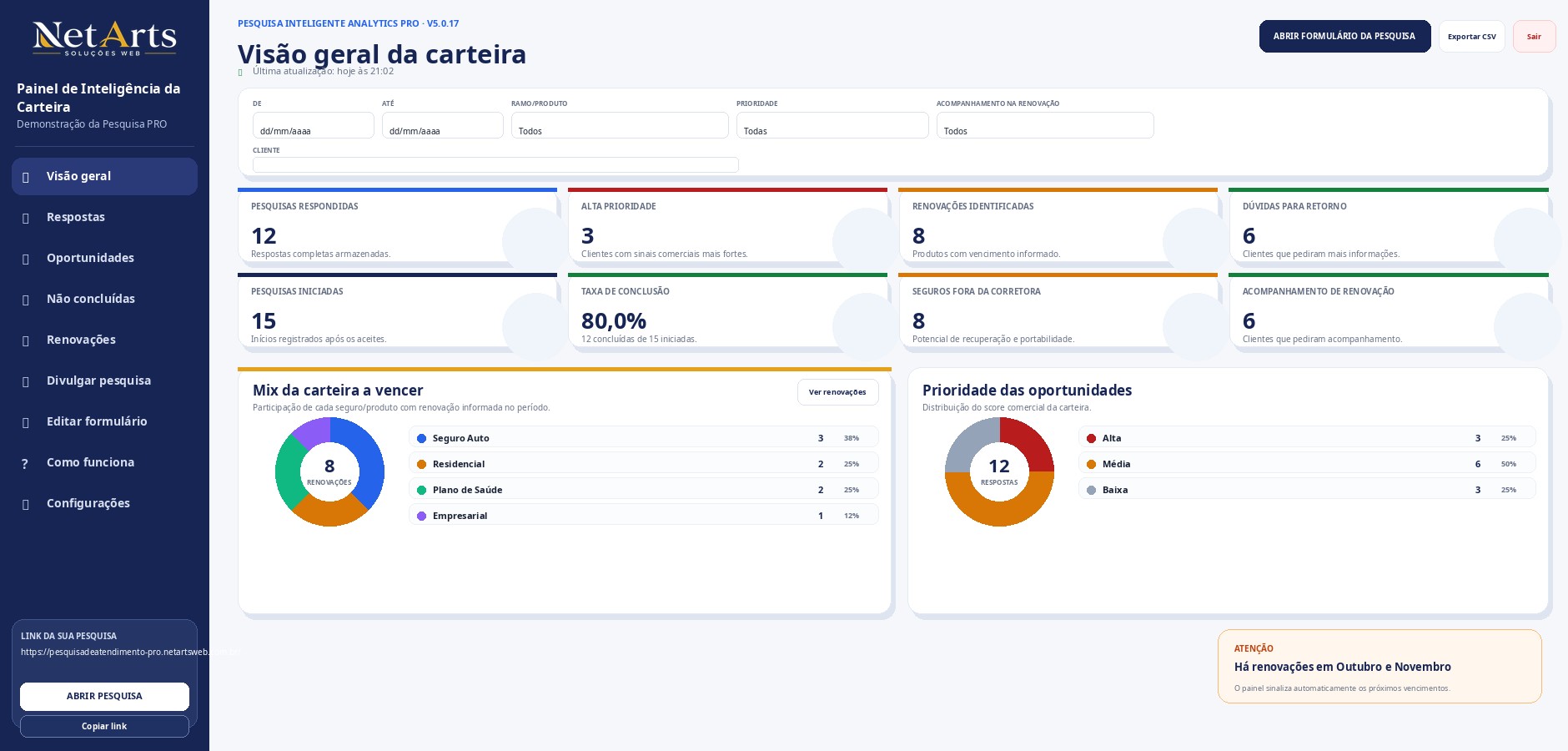
Task: Click the De start date field
Action: pyautogui.click(x=314, y=125)
